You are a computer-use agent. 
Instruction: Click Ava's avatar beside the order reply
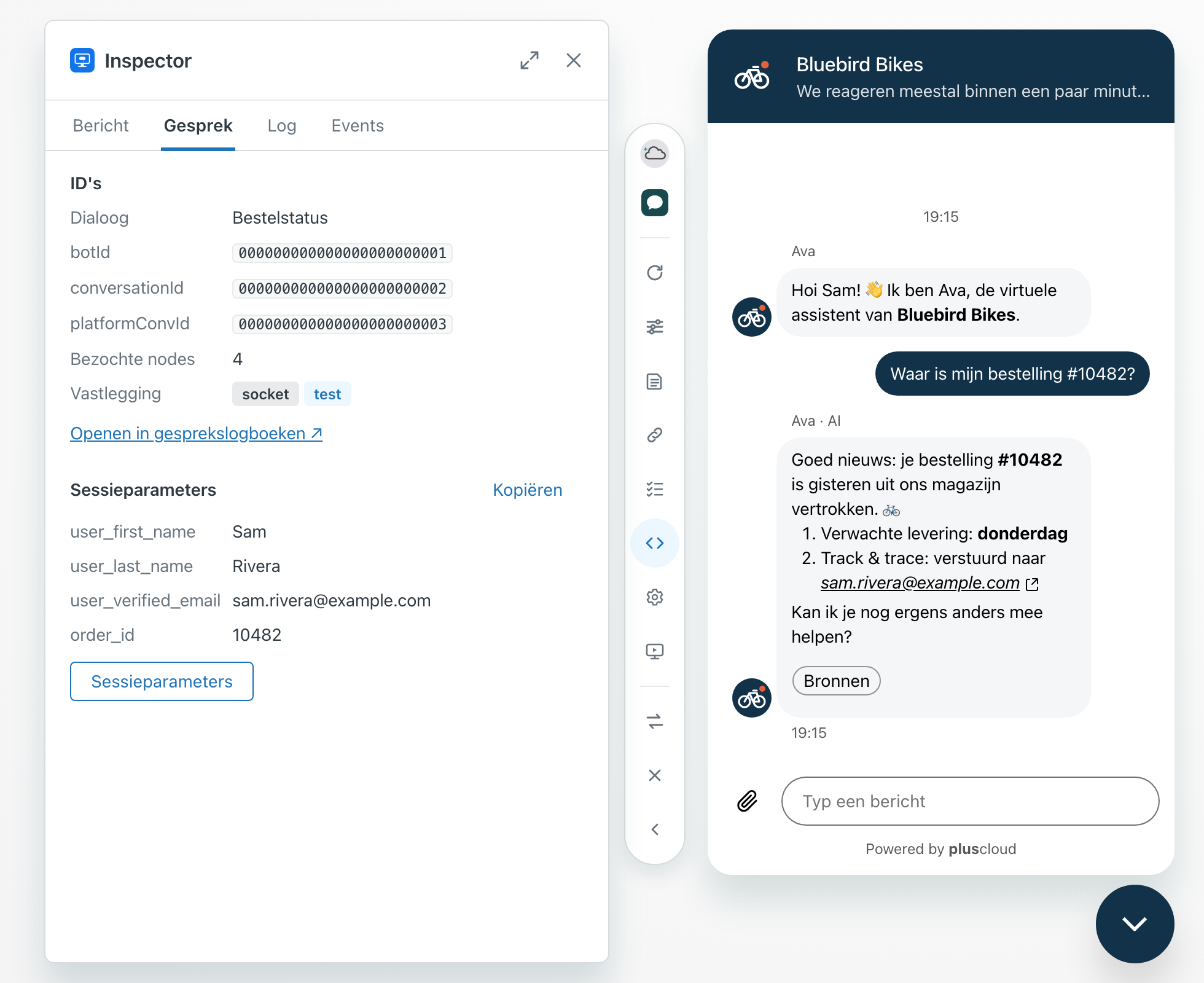752,698
